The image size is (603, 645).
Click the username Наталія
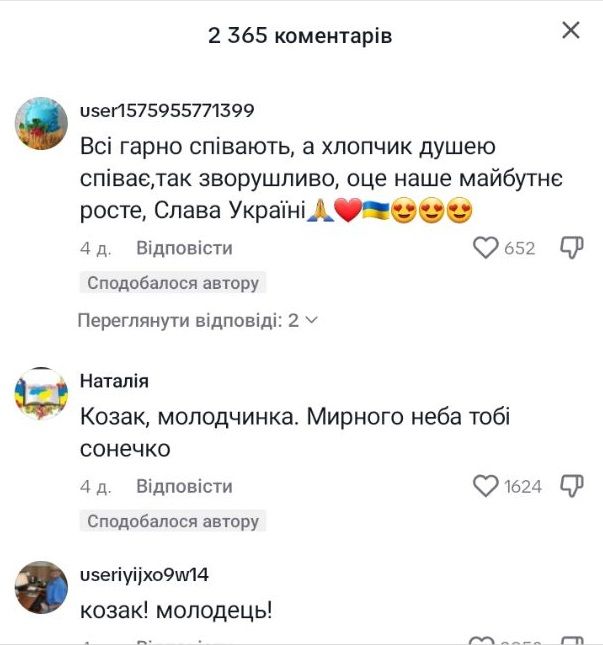(114, 381)
